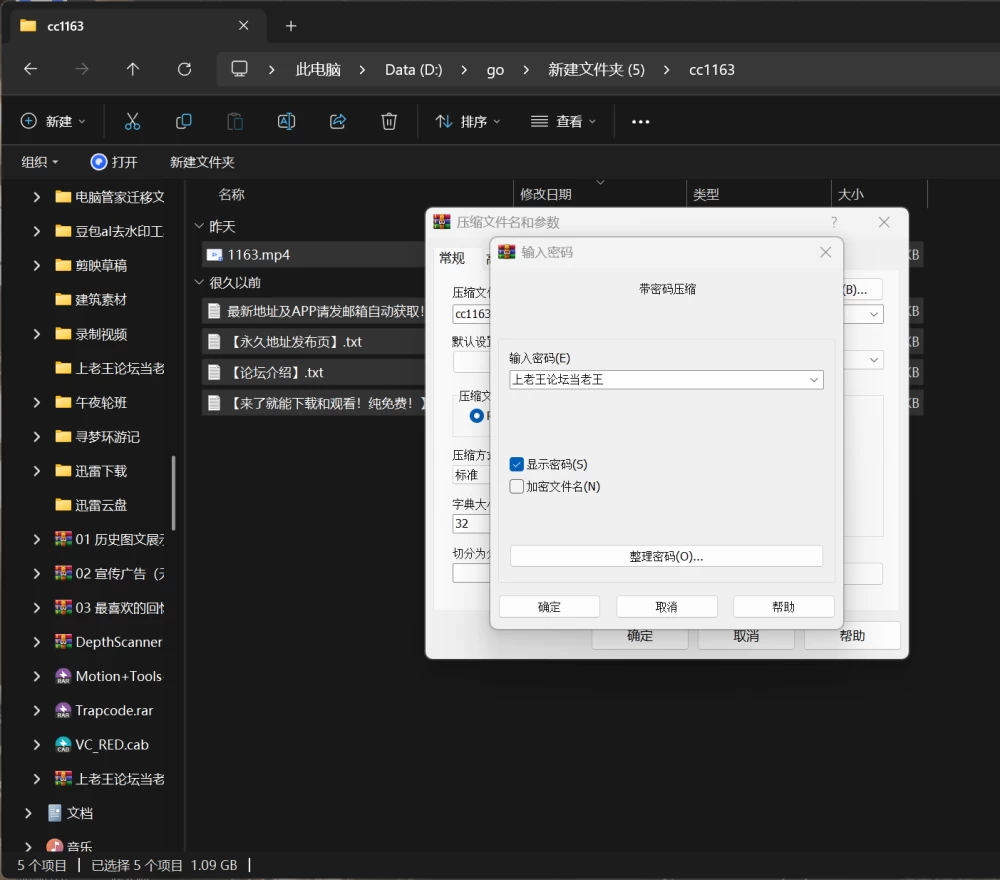The image size is (1000, 880).
Task: Click the 文档 documents icon in sidebar
Action: click(x=55, y=813)
